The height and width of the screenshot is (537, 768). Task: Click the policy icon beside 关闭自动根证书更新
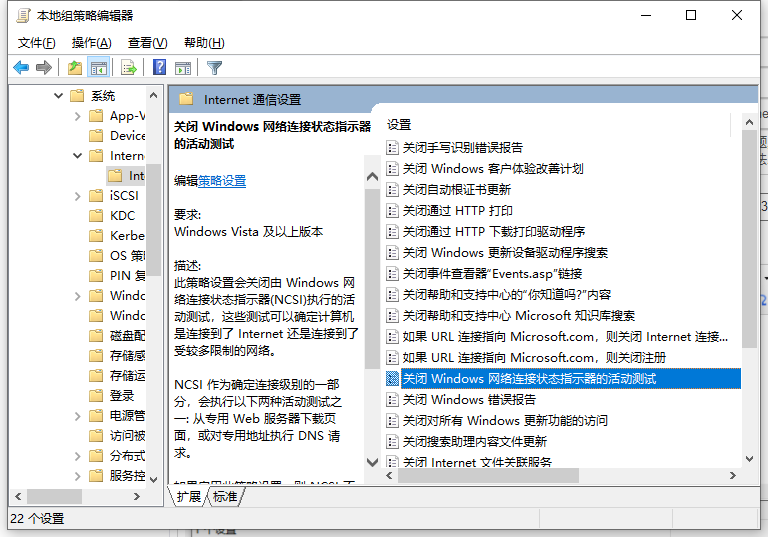pos(392,190)
